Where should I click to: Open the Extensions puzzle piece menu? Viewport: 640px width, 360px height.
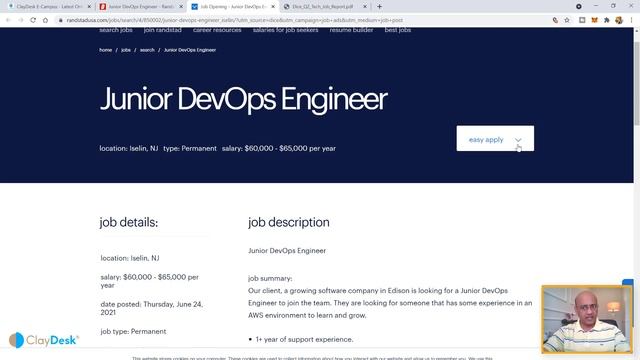pos(607,20)
